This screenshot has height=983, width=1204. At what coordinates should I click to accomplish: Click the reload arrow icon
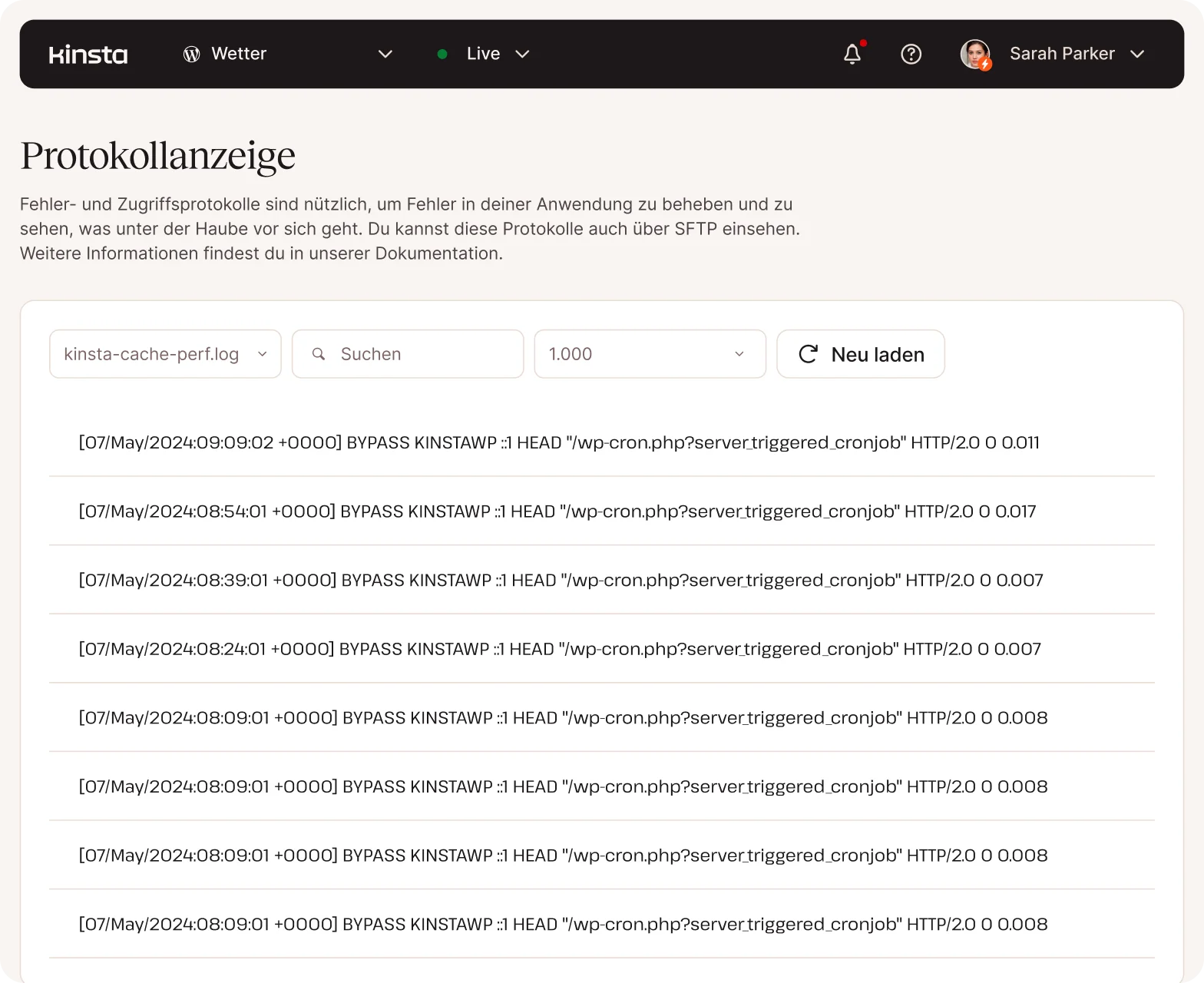coord(808,354)
